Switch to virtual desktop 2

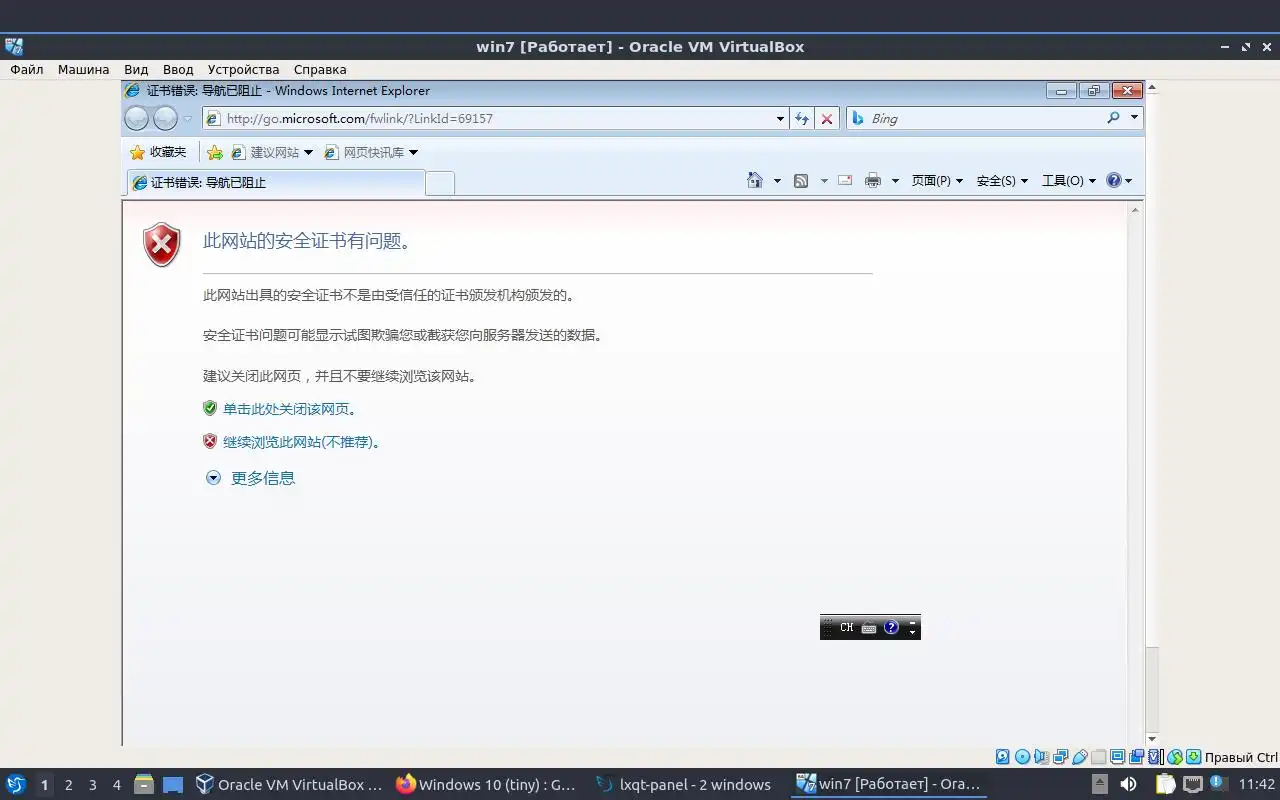click(68, 785)
